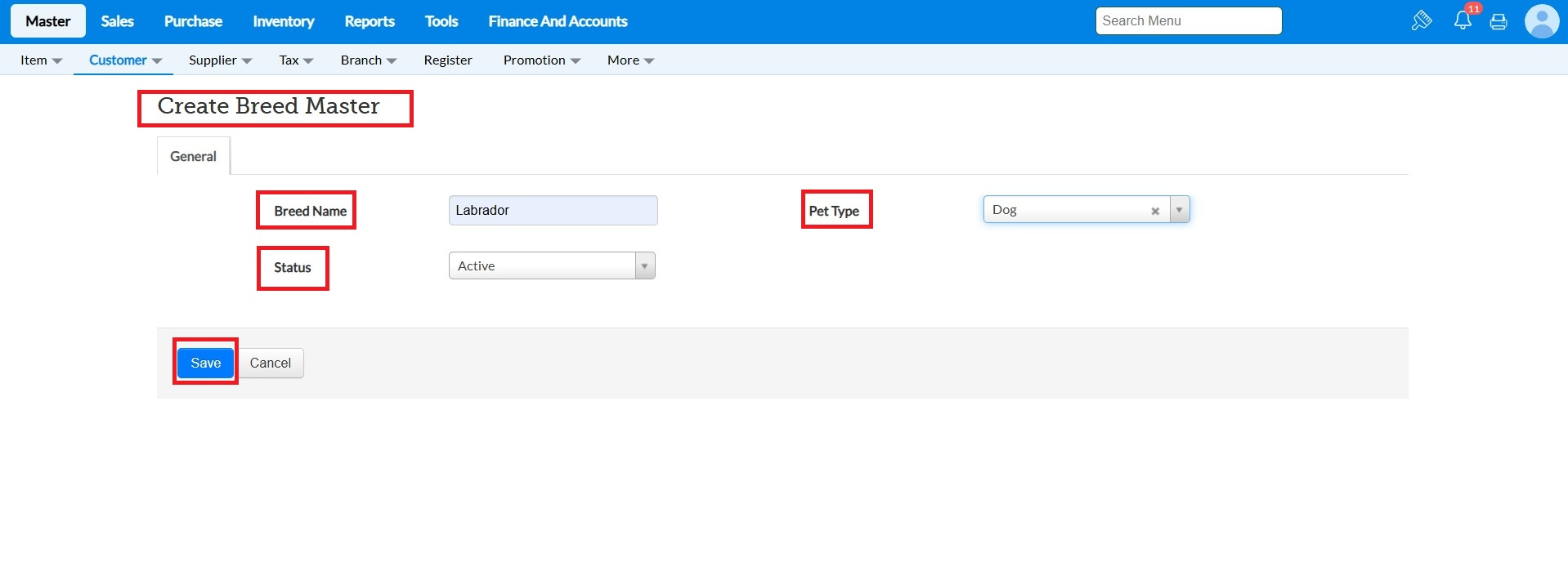Open the Item submenu
The height and width of the screenshot is (562, 1568).
pos(41,60)
